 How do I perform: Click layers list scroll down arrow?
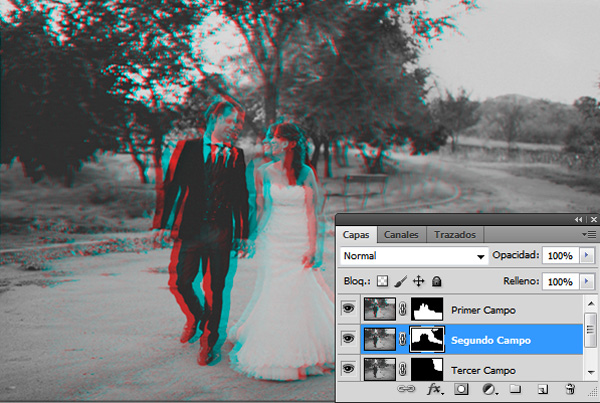pyautogui.click(x=591, y=372)
